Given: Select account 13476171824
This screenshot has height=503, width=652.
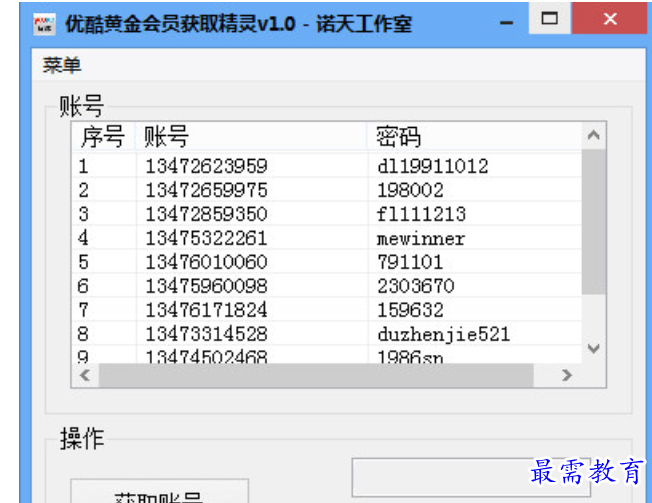Looking at the screenshot, I should coord(206,310).
